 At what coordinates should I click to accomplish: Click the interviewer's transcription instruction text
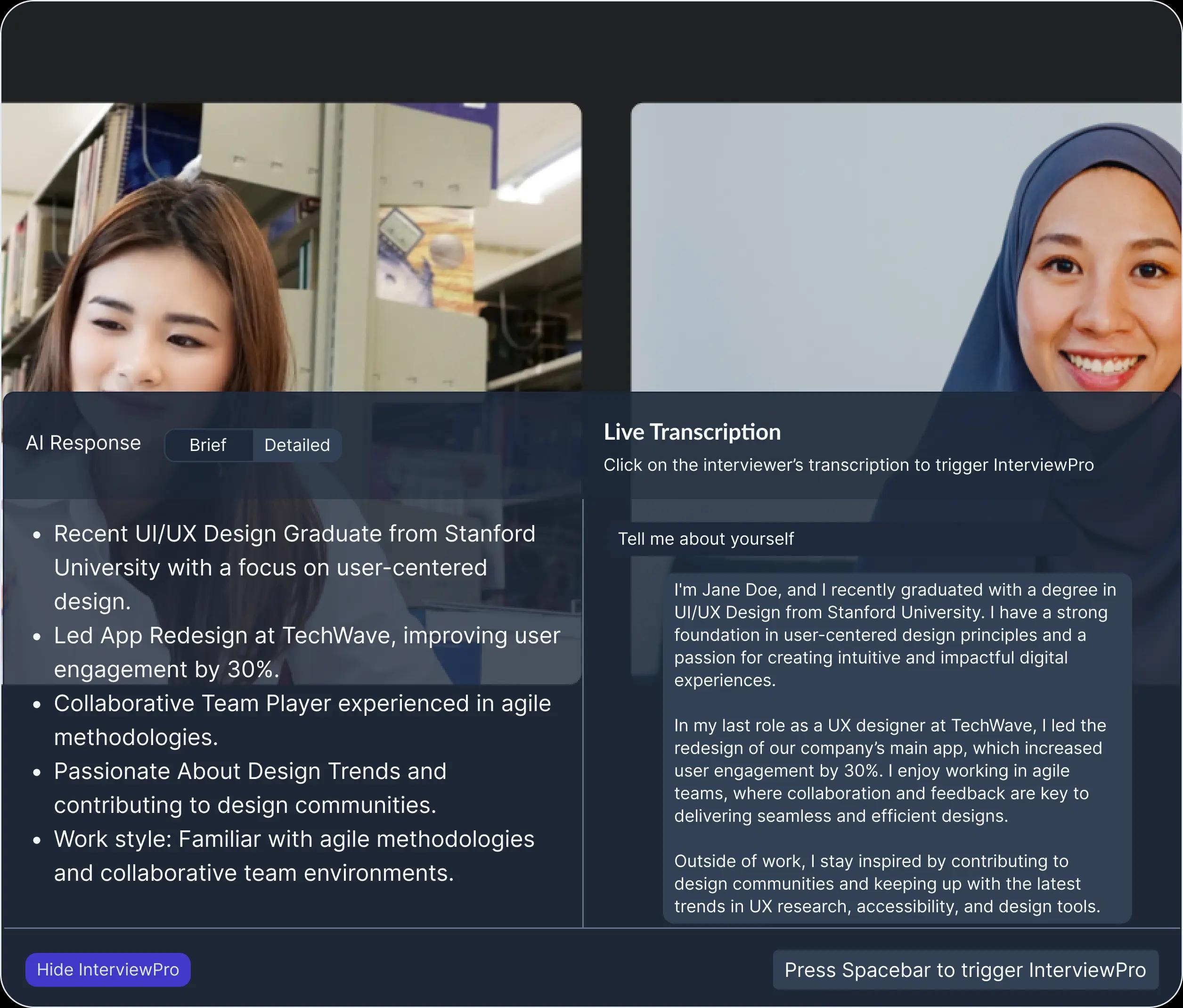pyautogui.click(x=848, y=465)
